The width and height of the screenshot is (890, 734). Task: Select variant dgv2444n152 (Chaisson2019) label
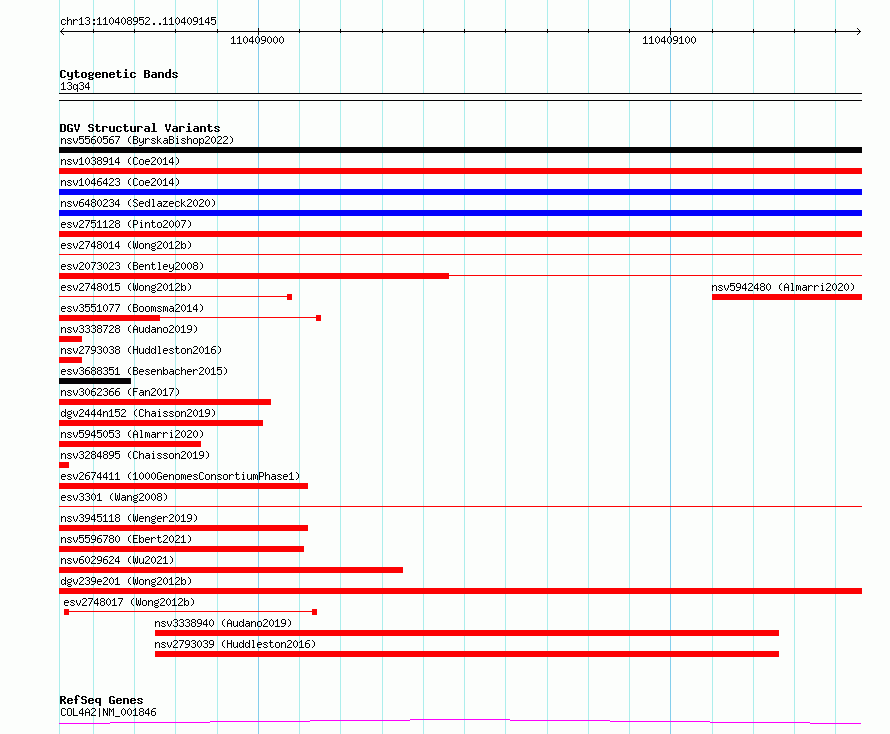tap(138, 413)
